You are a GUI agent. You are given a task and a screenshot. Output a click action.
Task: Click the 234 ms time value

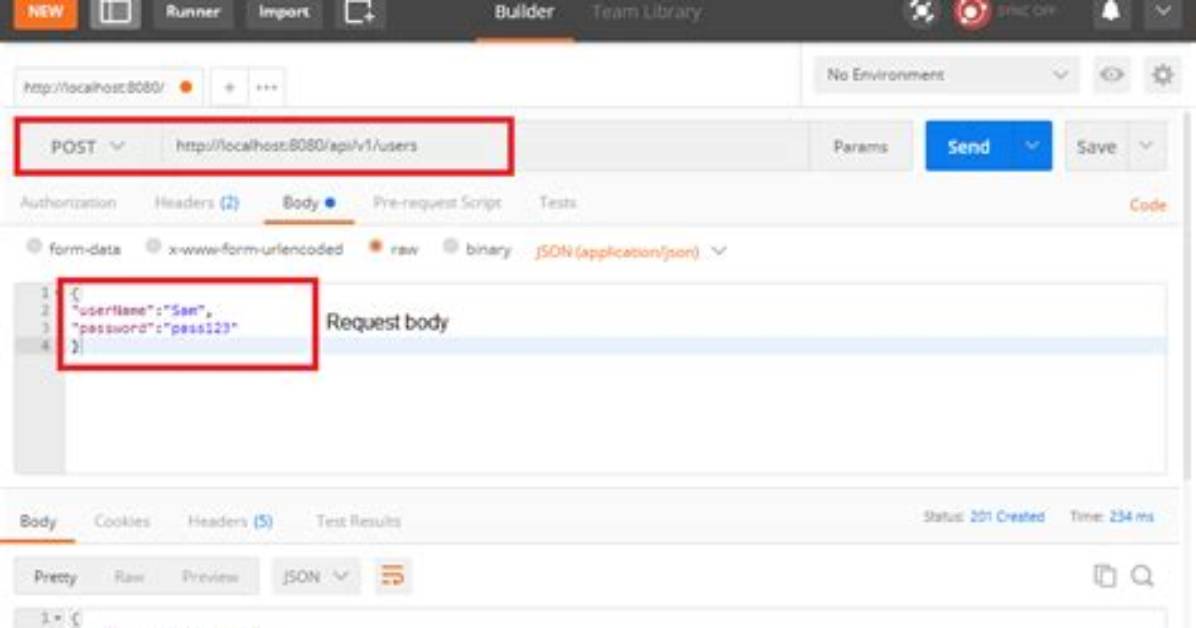pyautogui.click(x=1131, y=517)
